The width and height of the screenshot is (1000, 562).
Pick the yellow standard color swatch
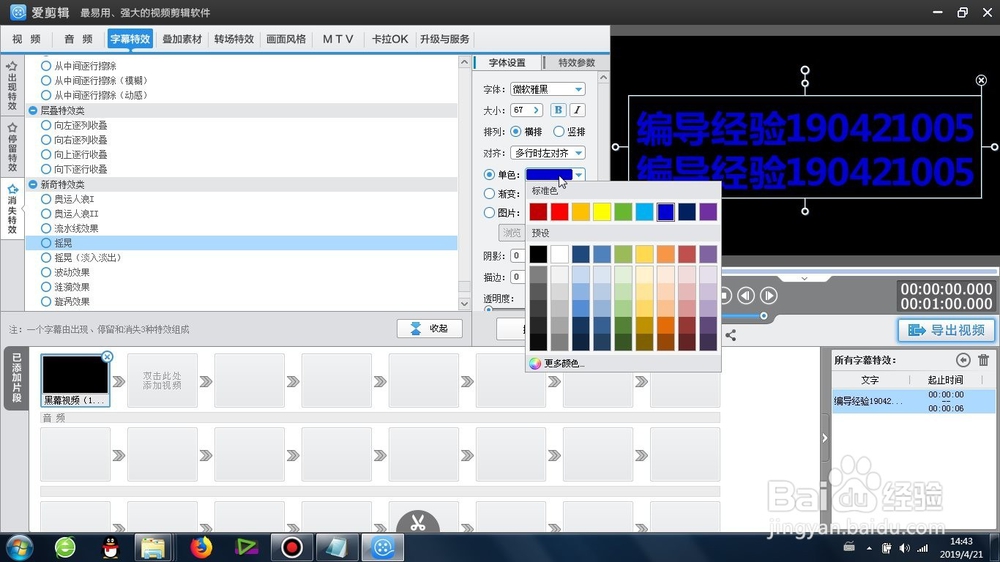pyautogui.click(x=601, y=212)
